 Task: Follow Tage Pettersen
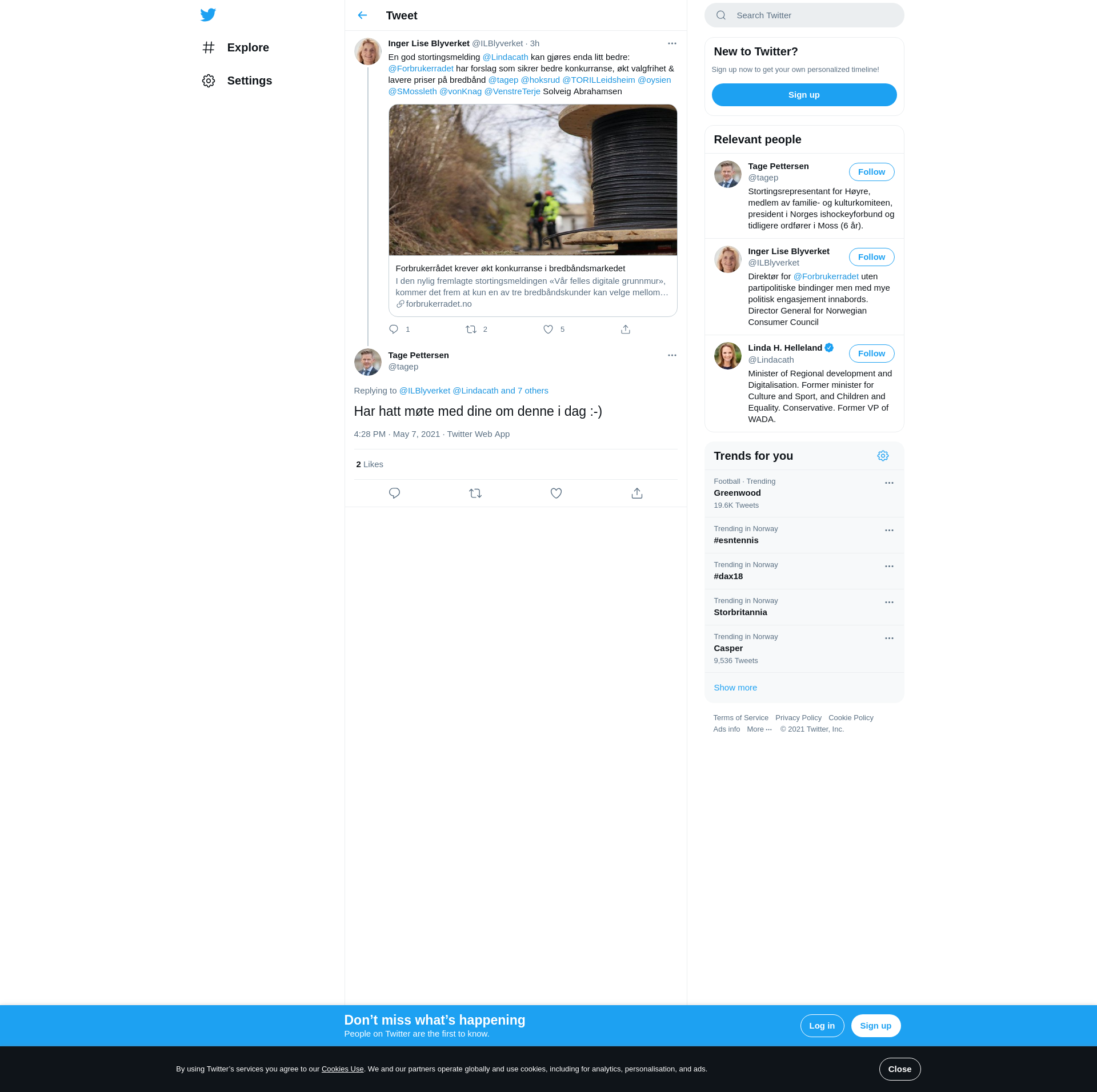[x=871, y=172]
